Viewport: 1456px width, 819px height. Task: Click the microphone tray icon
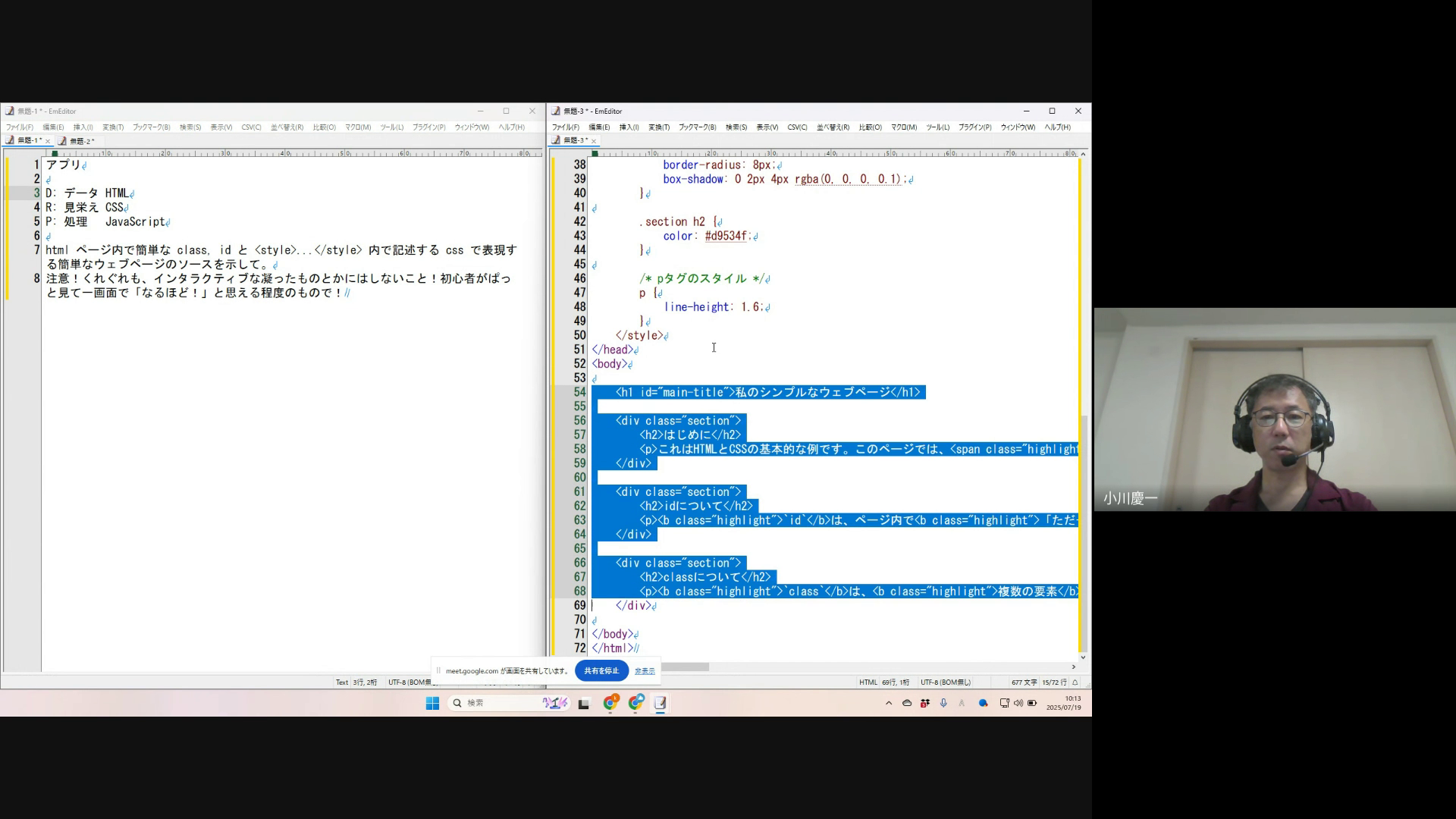pos(943,703)
